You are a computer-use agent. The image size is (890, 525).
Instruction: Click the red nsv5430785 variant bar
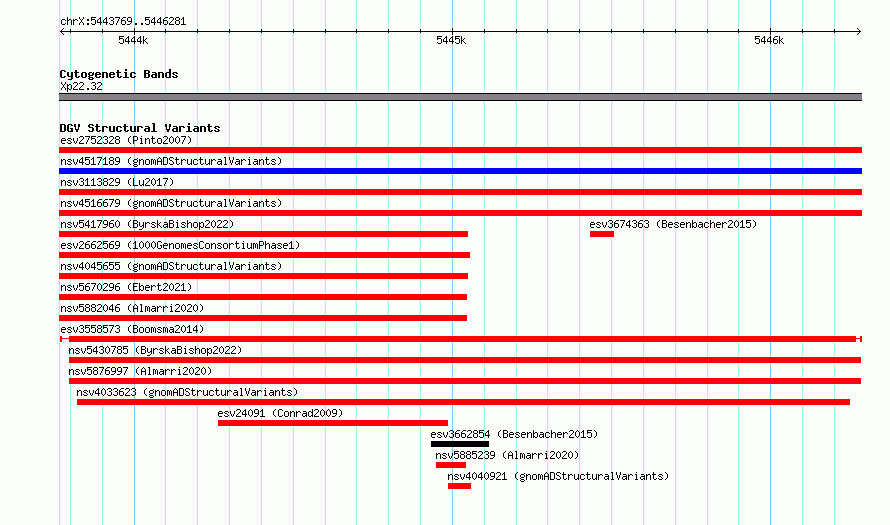[465, 360]
